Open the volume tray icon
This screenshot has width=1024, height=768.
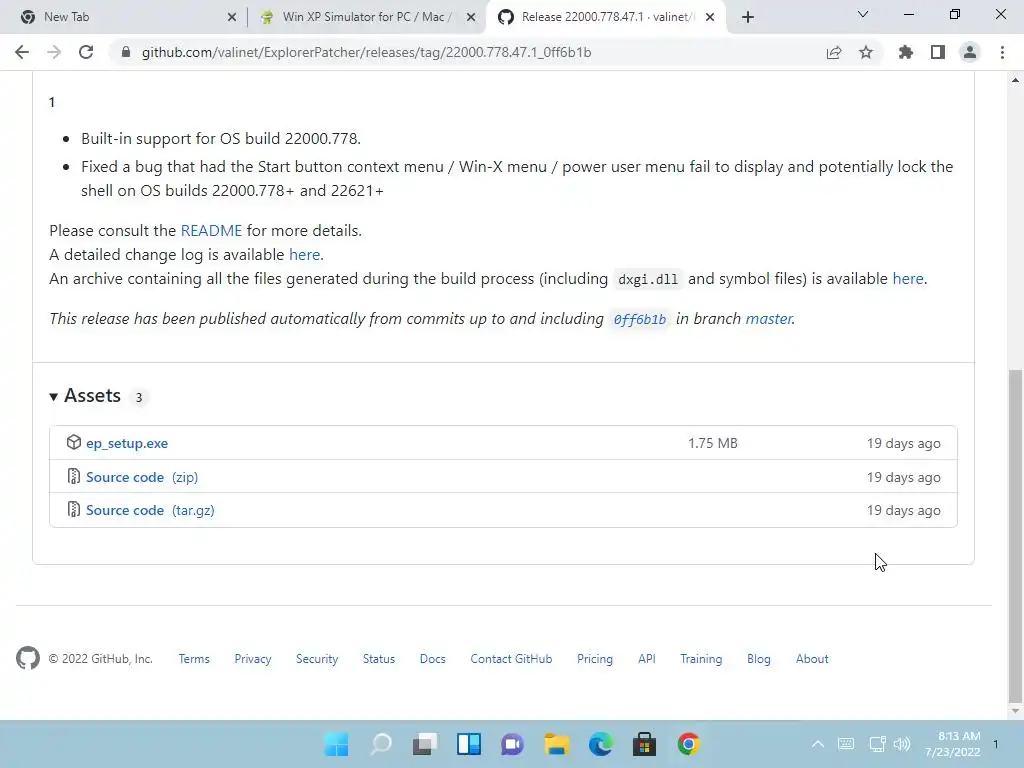point(902,744)
